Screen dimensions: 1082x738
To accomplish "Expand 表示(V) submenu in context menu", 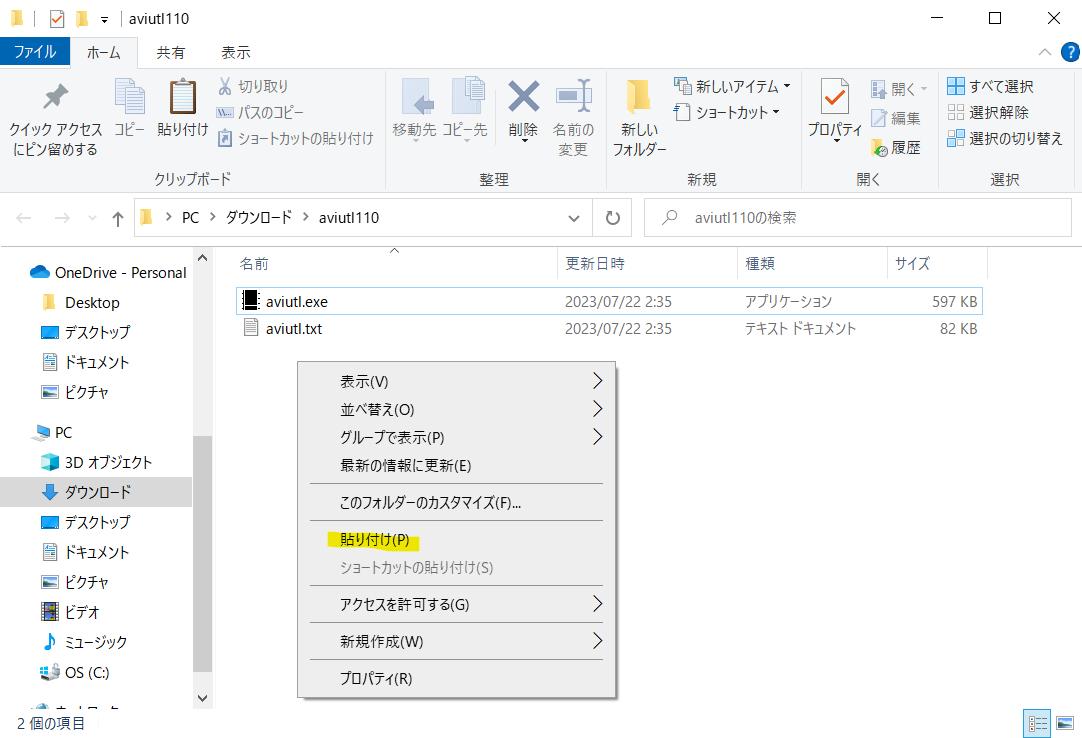I will [x=456, y=381].
